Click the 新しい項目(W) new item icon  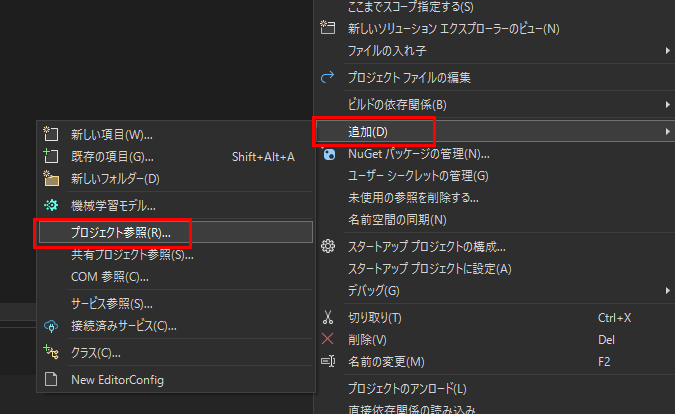[x=51, y=134]
